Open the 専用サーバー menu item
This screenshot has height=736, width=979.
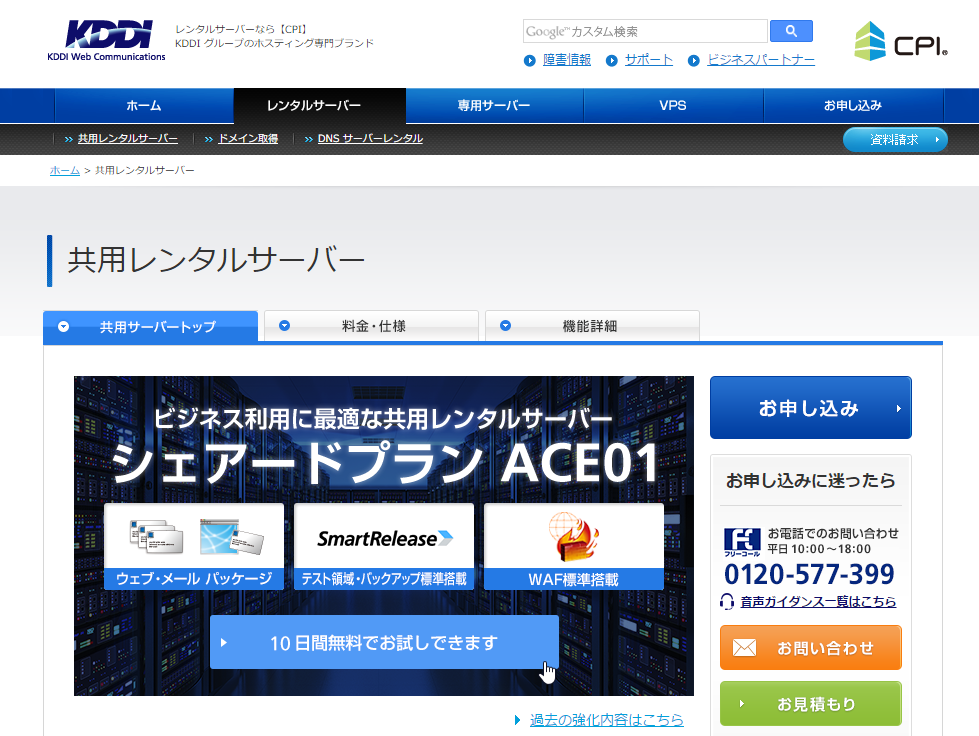[494, 105]
